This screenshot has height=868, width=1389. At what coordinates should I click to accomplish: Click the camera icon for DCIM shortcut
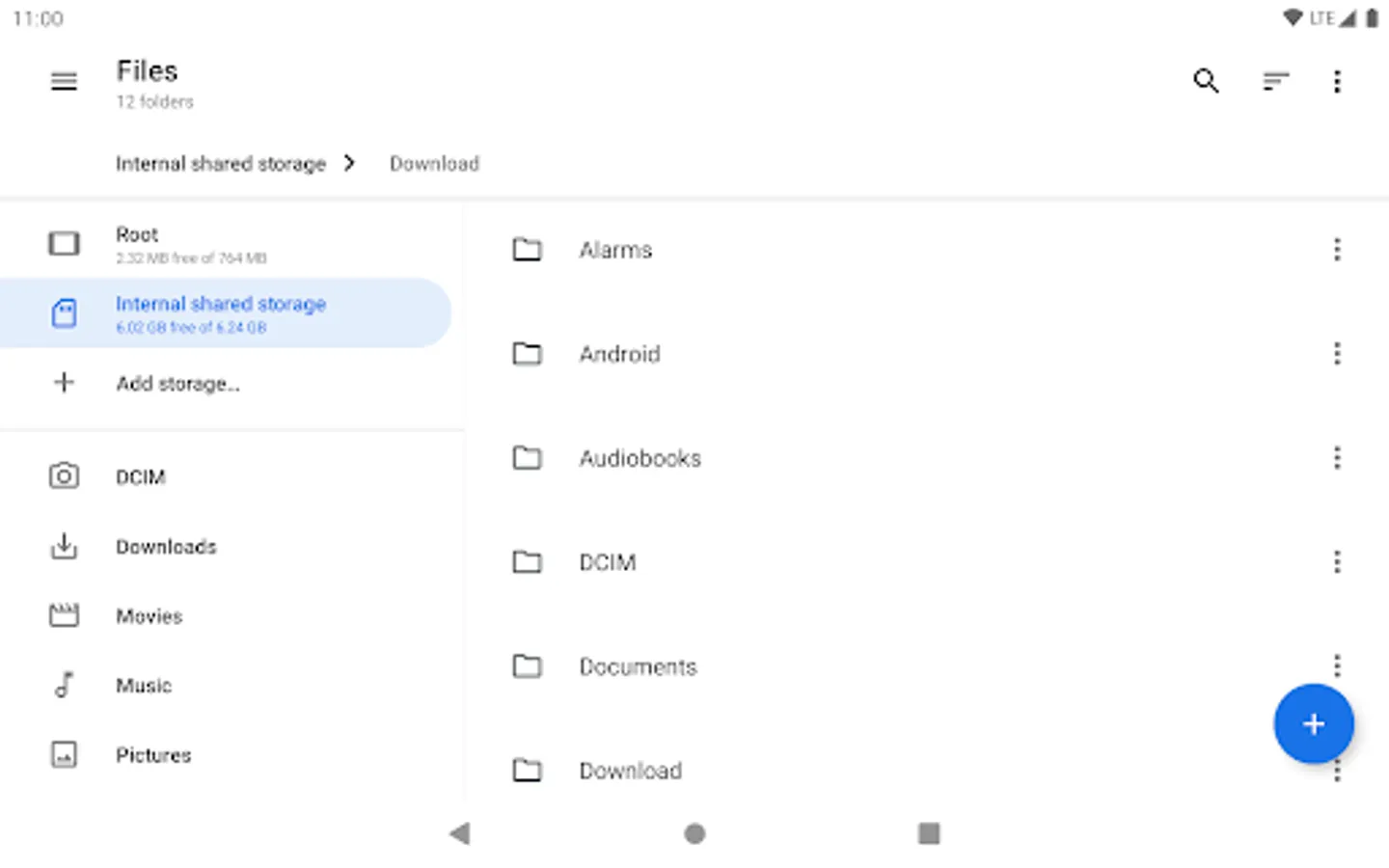(x=64, y=476)
